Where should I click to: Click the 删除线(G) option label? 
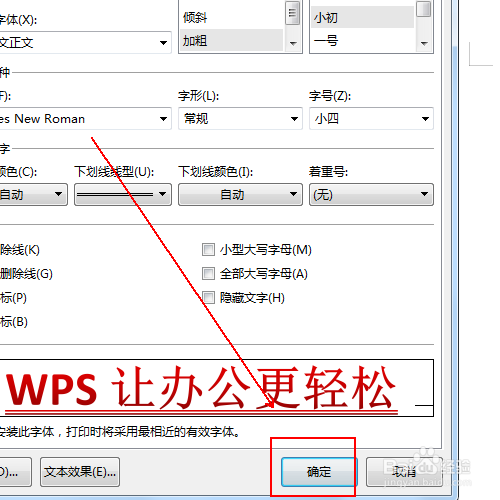pos(26,274)
